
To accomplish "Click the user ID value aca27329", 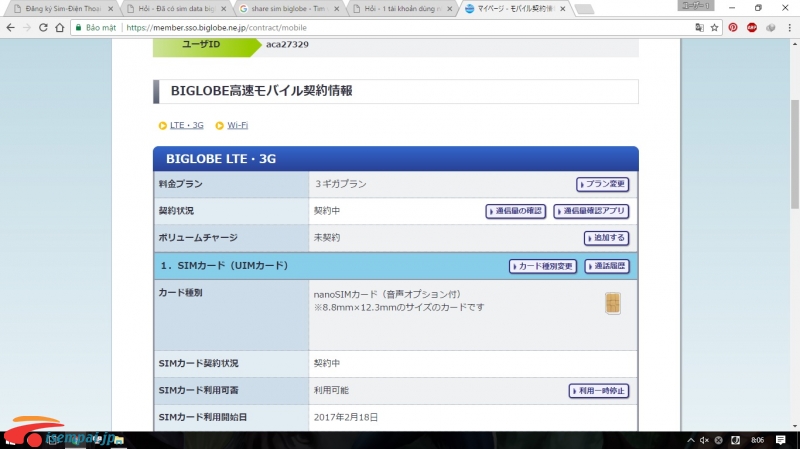I will pyautogui.click(x=287, y=44).
